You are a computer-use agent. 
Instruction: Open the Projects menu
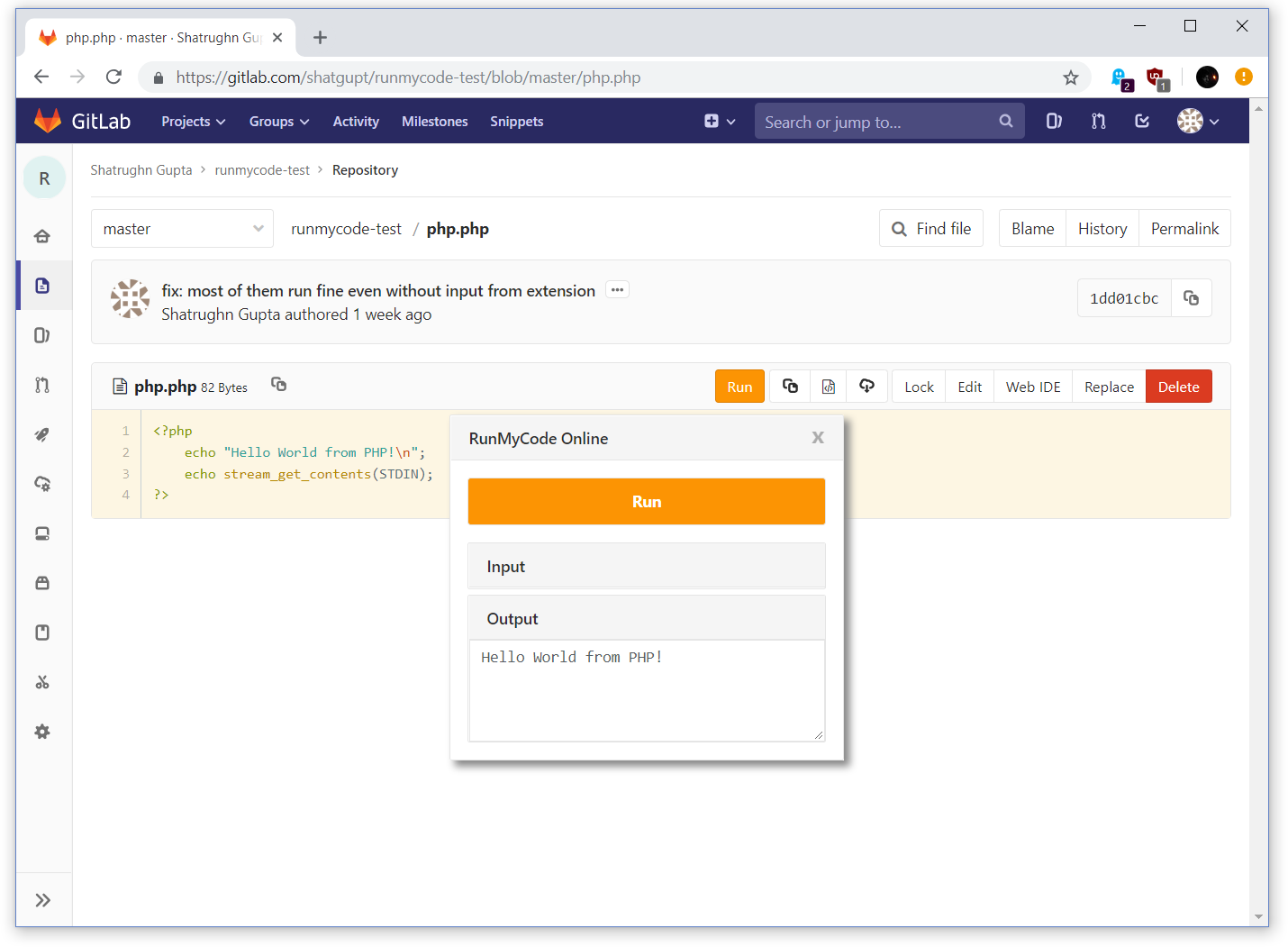[x=194, y=121]
